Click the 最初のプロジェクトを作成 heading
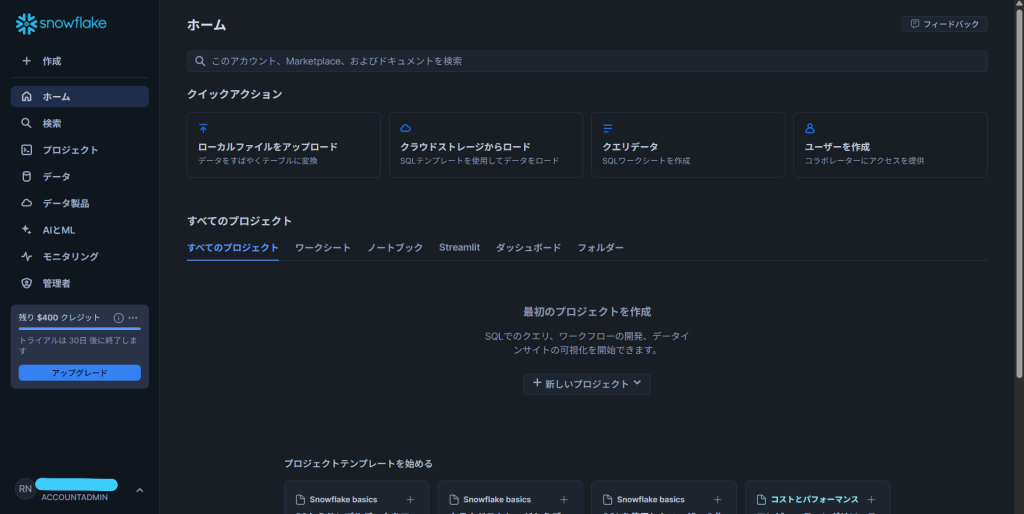The height and width of the screenshot is (514, 1024). [587, 312]
